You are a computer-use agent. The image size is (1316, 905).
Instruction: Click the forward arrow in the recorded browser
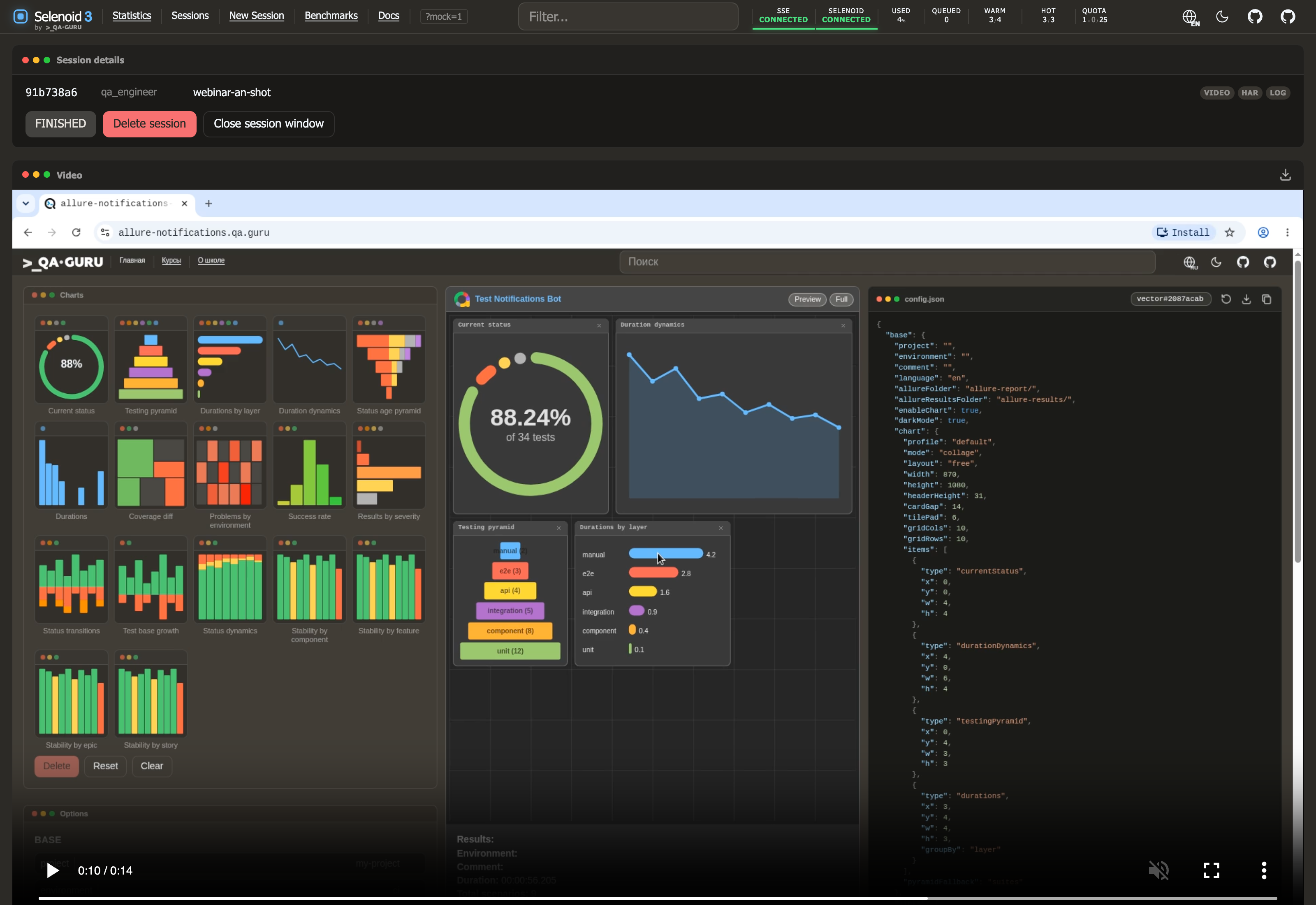point(52,232)
